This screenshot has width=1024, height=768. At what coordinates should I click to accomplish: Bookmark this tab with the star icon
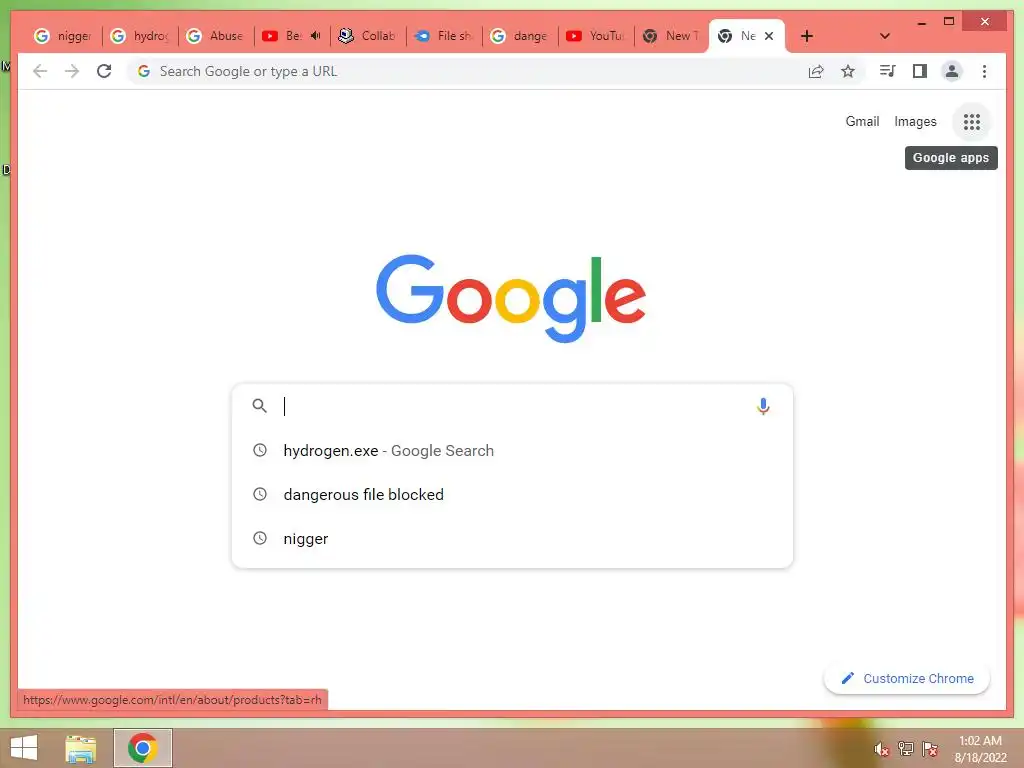pos(848,71)
